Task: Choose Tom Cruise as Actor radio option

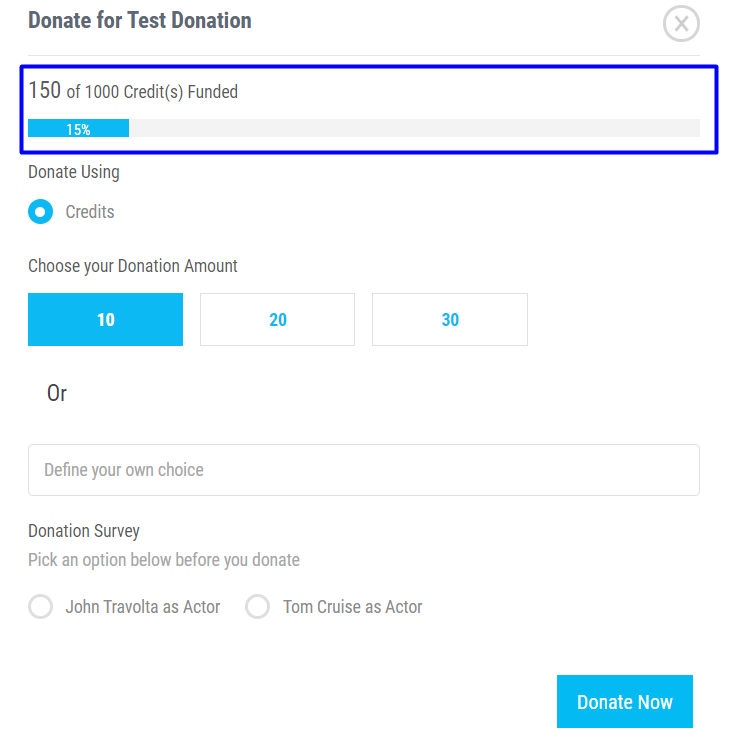Action: (257, 606)
